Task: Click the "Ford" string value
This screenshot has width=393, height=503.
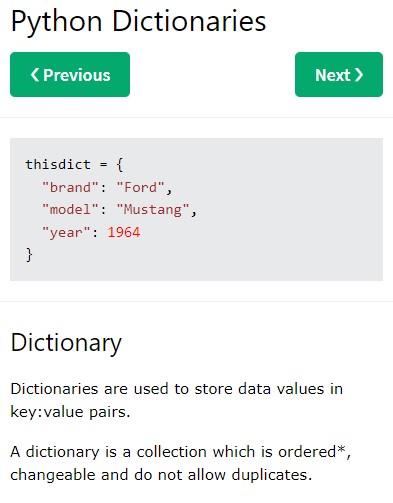Action: pyautogui.click(x=140, y=187)
